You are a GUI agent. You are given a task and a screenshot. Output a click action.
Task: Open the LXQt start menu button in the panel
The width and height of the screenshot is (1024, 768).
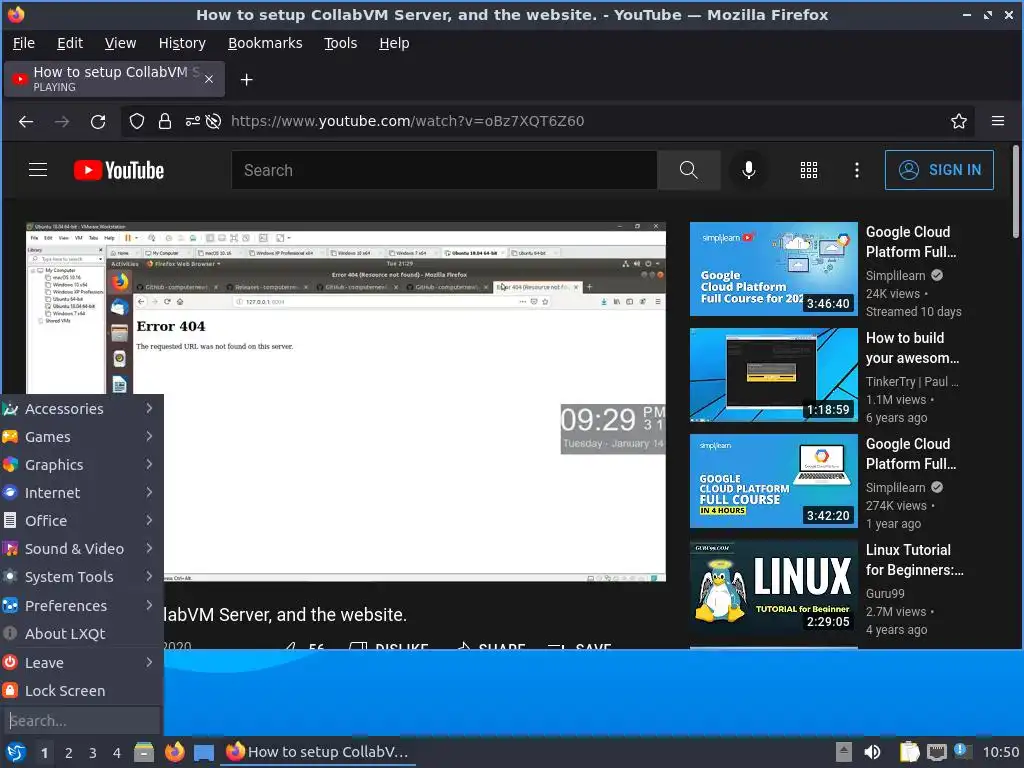16,752
